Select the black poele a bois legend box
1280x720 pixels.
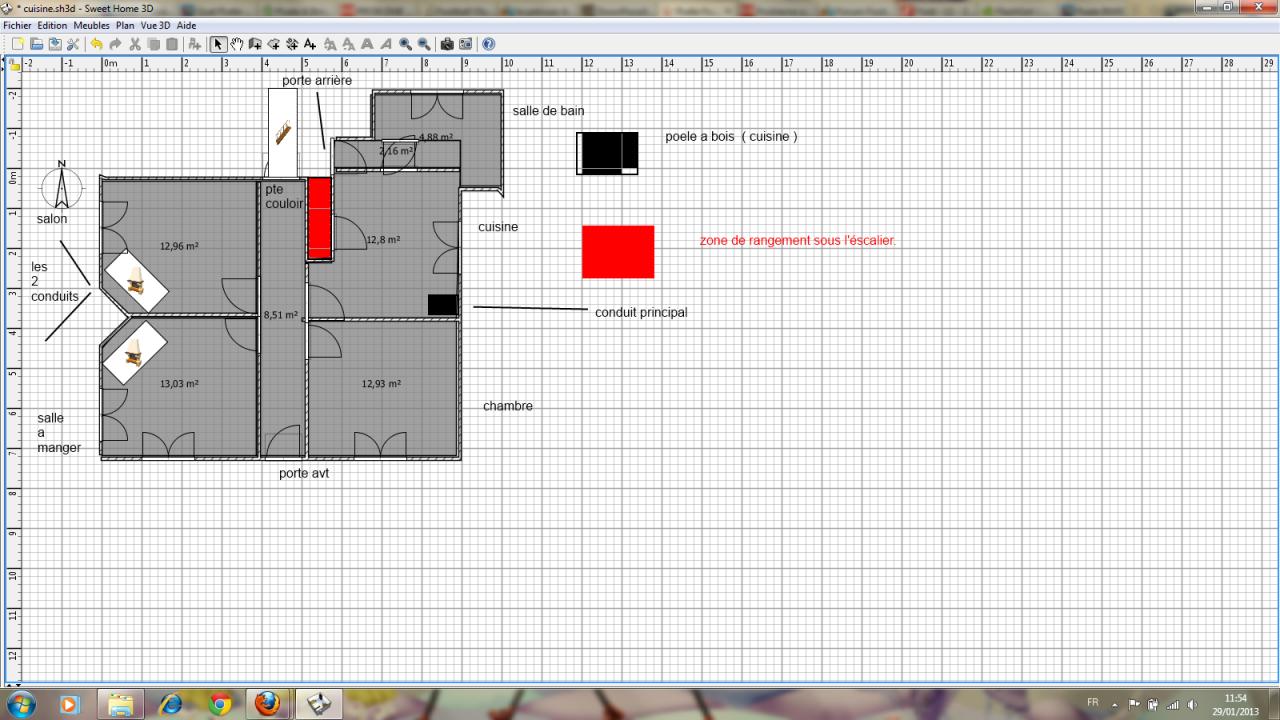tap(607, 153)
